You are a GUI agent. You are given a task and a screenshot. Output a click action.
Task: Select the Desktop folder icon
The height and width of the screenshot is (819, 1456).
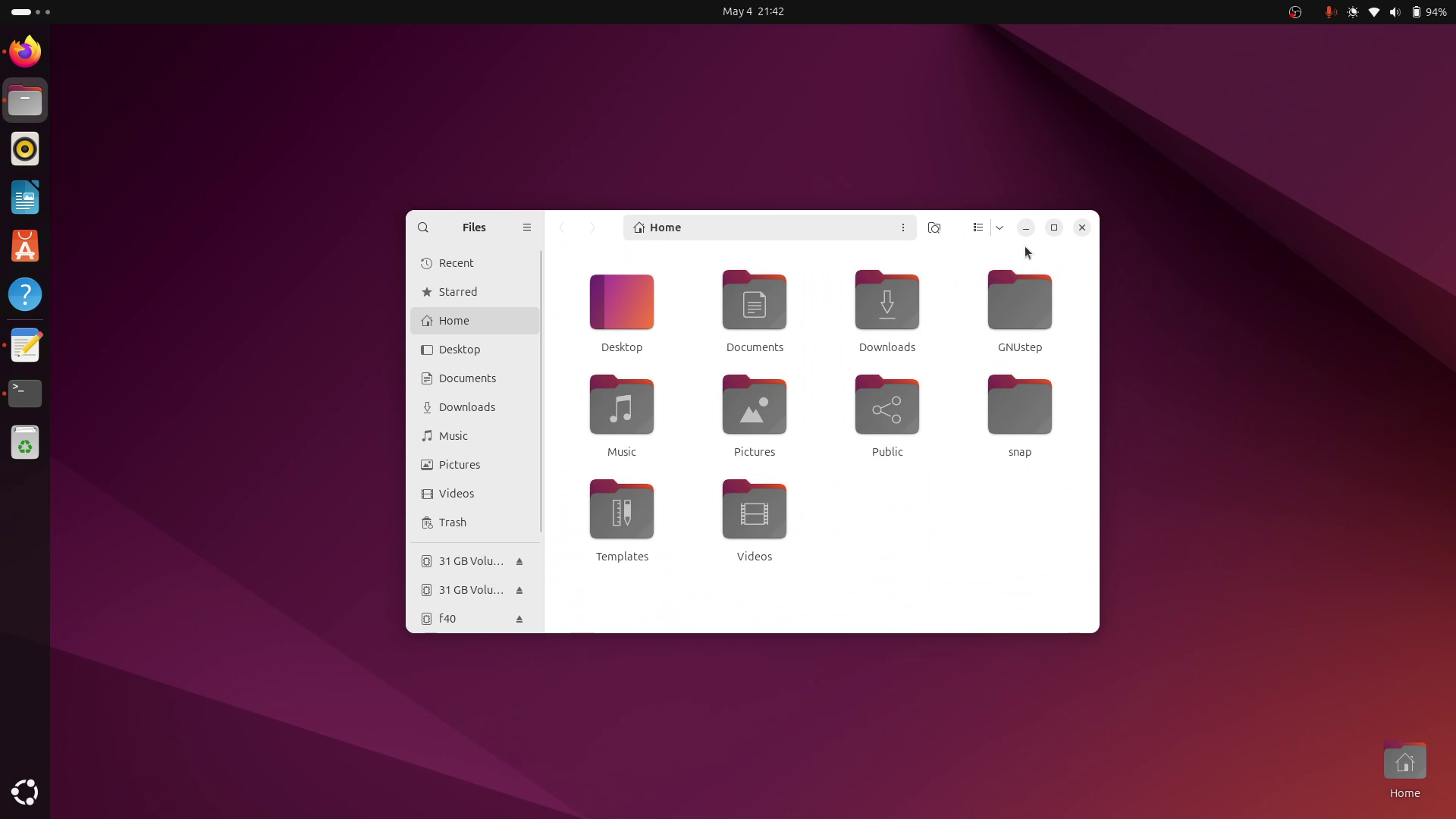(622, 301)
